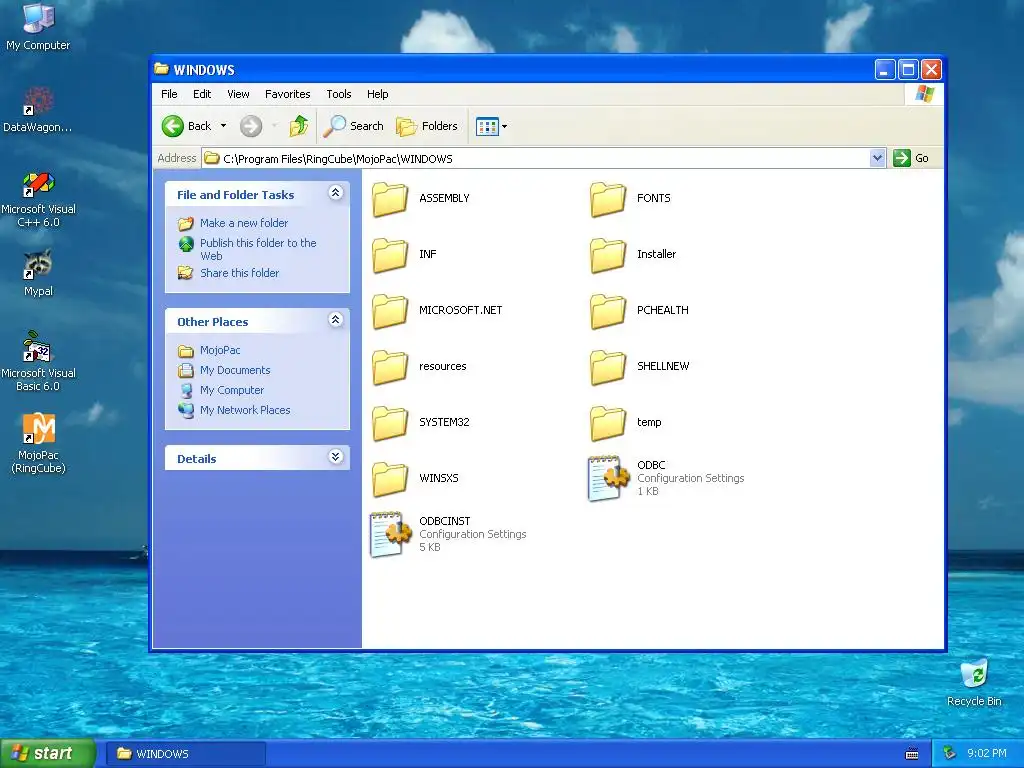Open the View menu

point(238,94)
